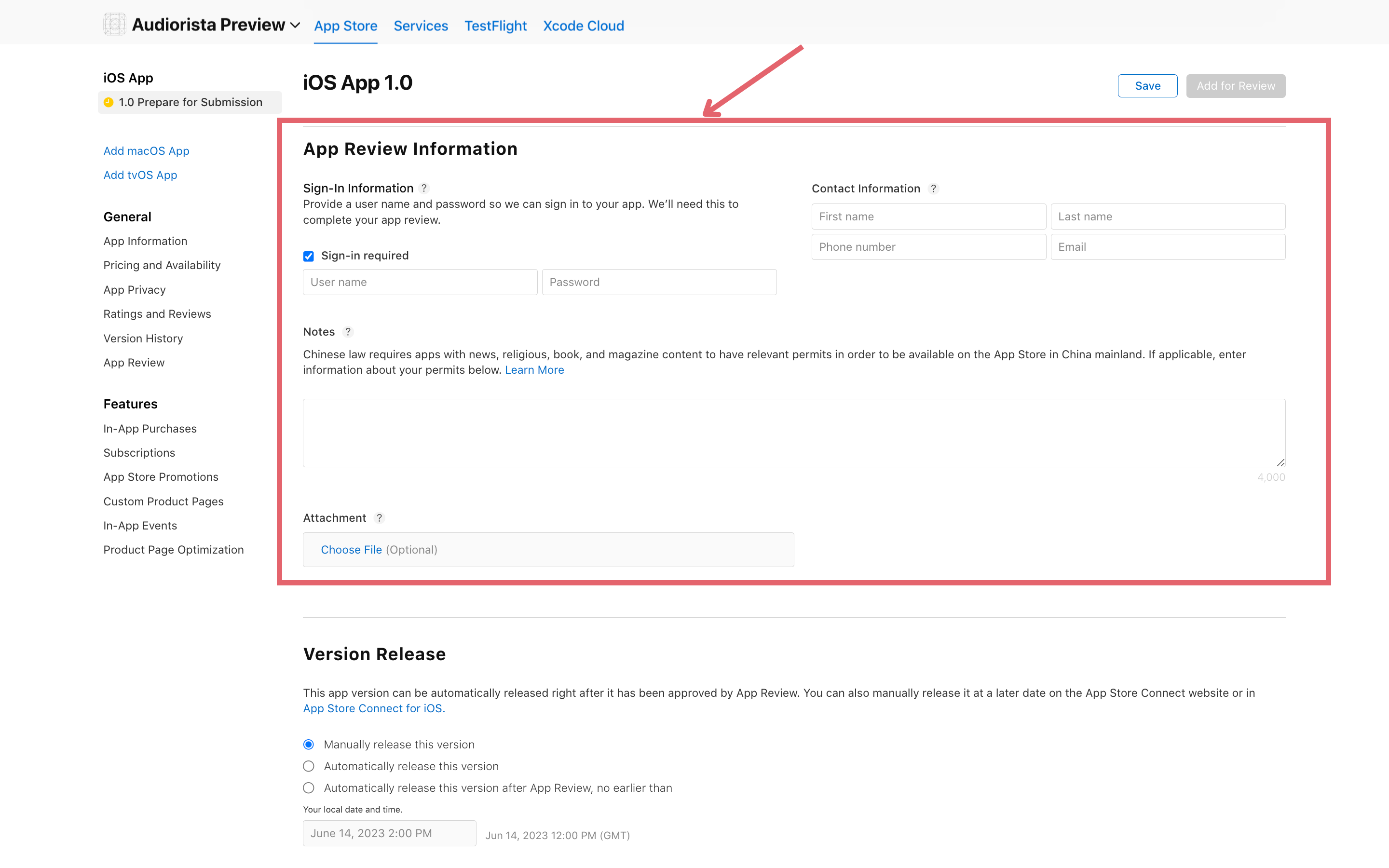Open Pricing and Availability
The height and width of the screenshot is (868, 1389).
tap(162, 265)
